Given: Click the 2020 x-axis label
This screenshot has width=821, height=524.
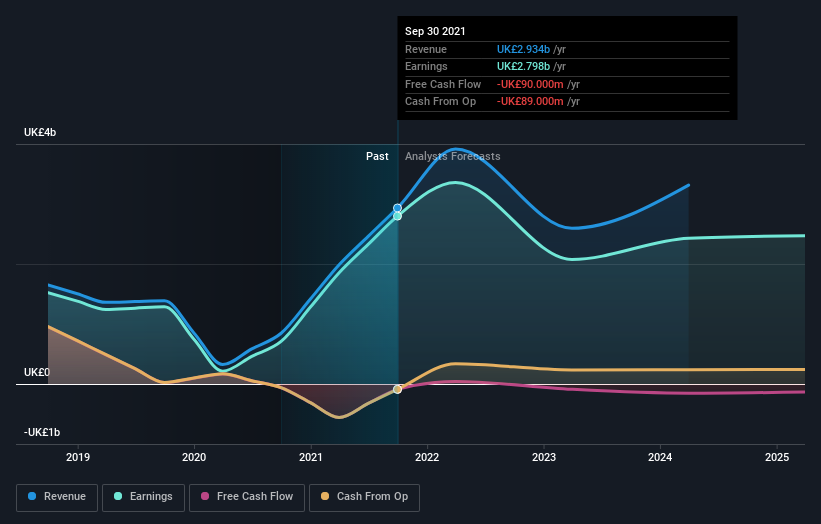Looking at the screenshot, I should (x=194, y=457).
